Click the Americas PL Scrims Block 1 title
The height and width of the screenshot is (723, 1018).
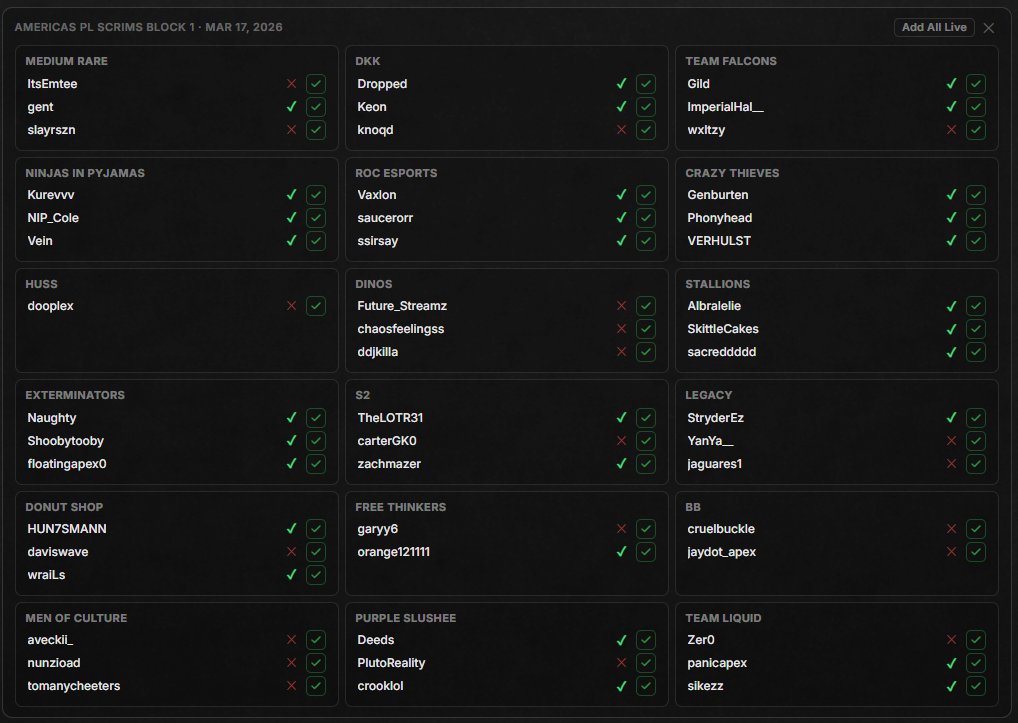point(148,27)
